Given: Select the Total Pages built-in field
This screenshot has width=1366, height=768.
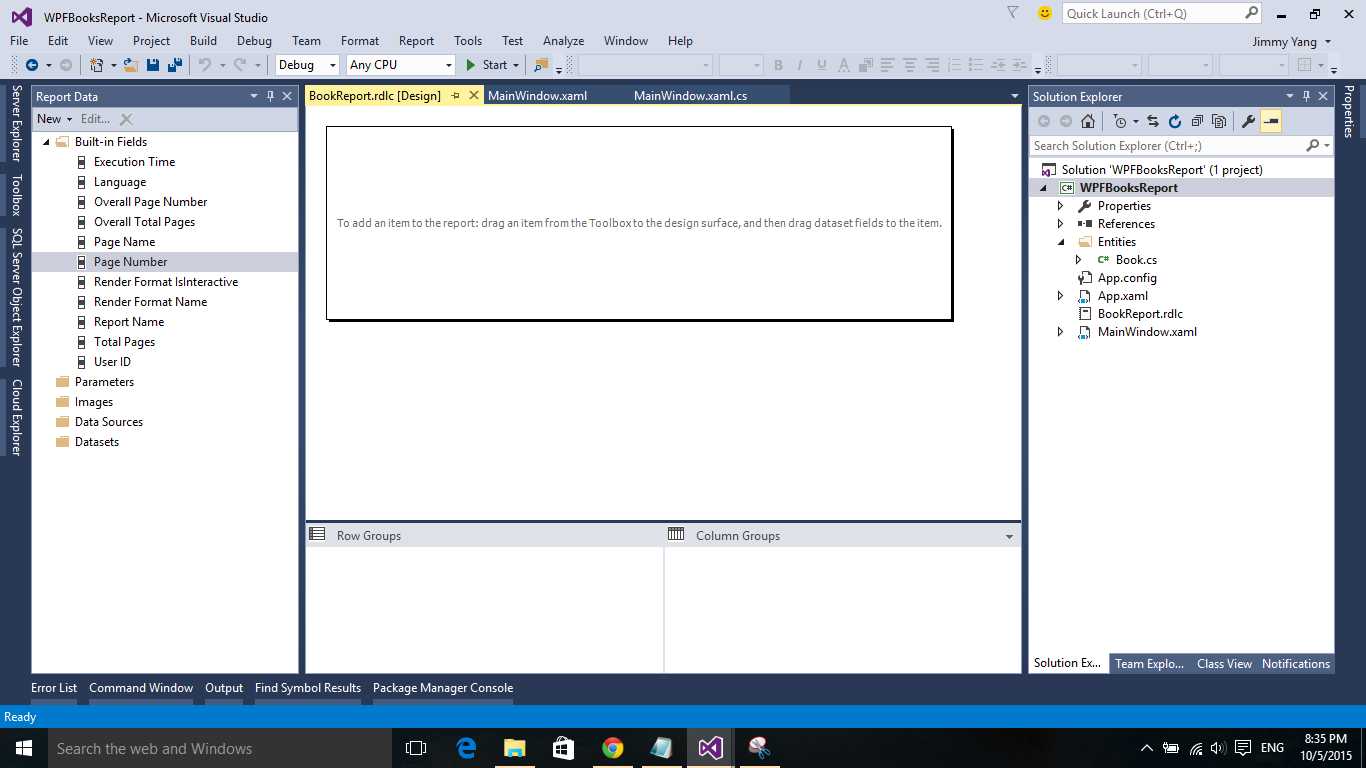Looking at the screenshot, I should pyautogui.click(x=124, y=342).
